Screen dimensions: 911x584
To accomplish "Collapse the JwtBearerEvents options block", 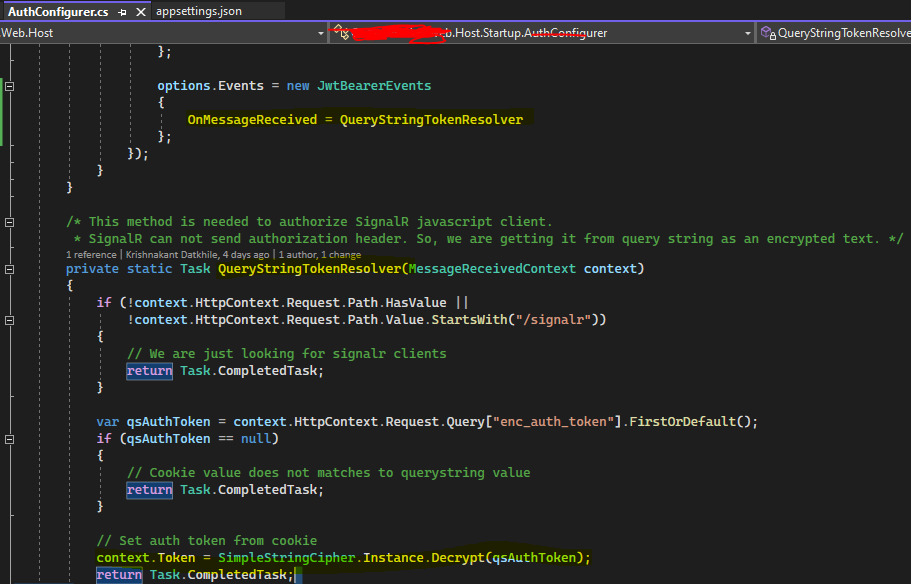I will click(8, 87).
